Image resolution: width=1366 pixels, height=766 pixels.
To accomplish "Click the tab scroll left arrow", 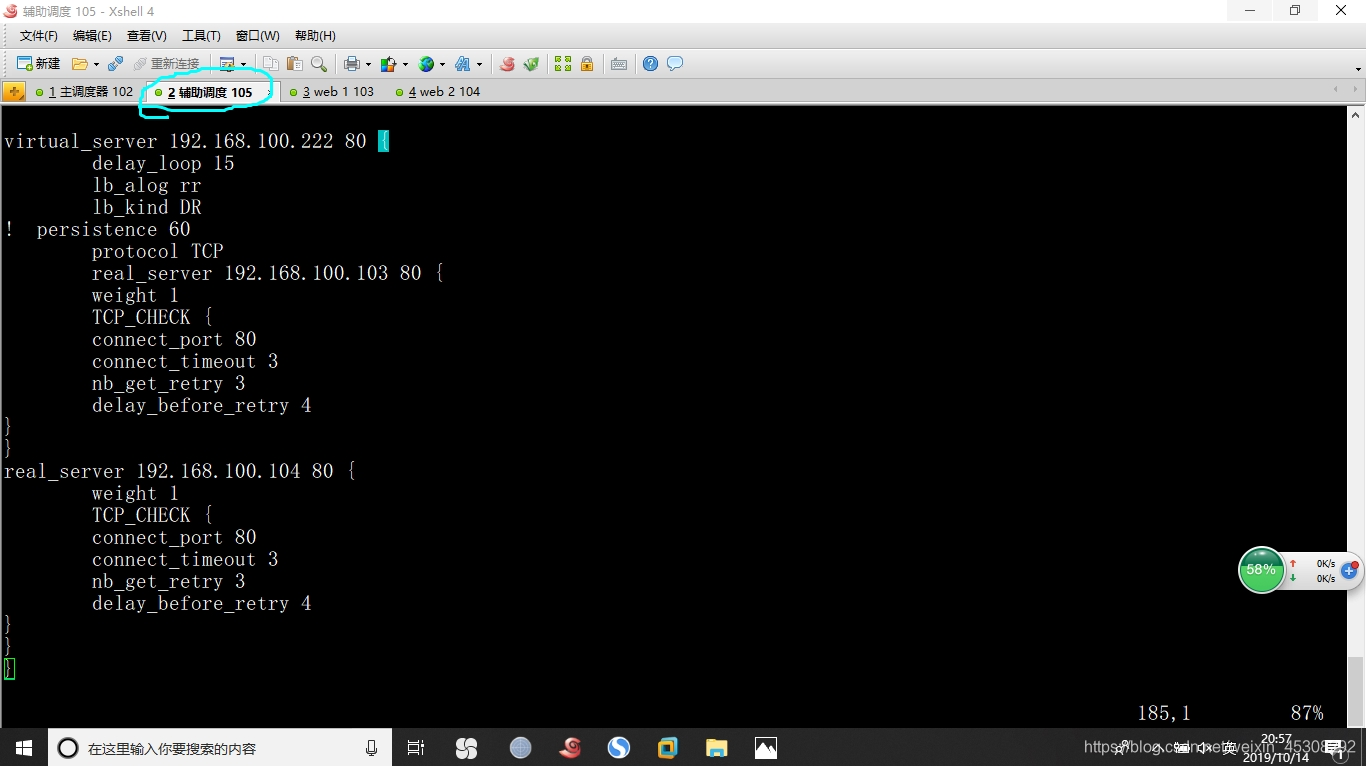I will click(1335, 90).
